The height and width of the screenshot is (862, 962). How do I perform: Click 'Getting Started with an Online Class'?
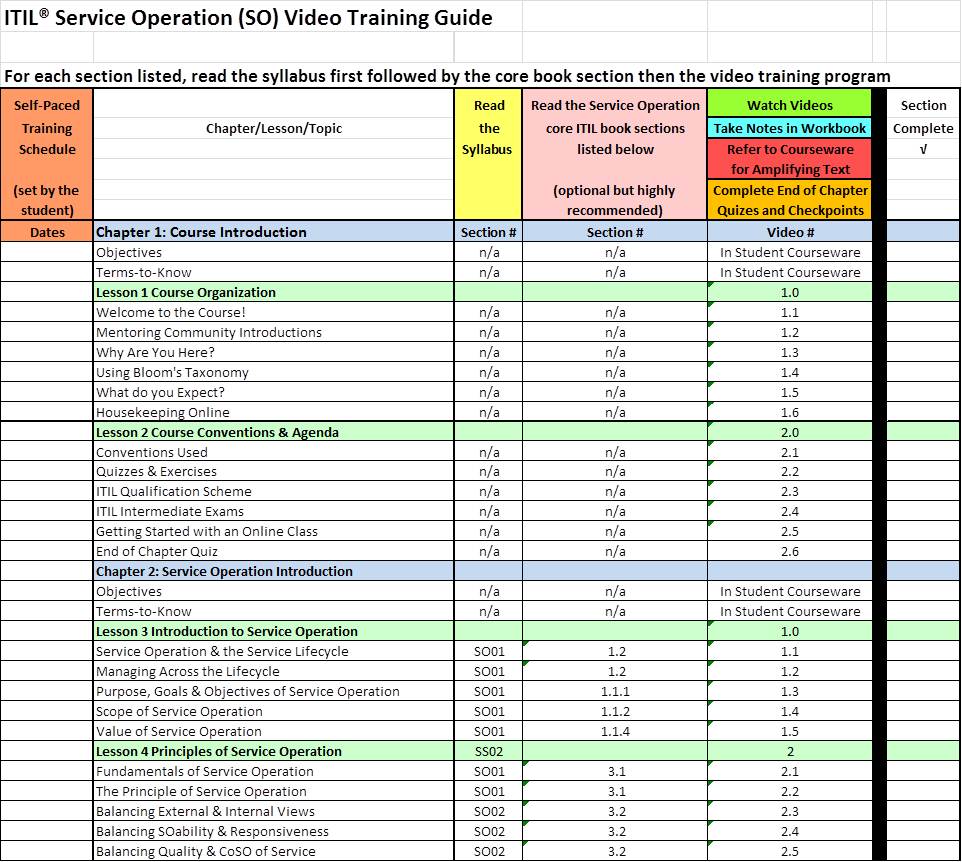tap(274, 531)
